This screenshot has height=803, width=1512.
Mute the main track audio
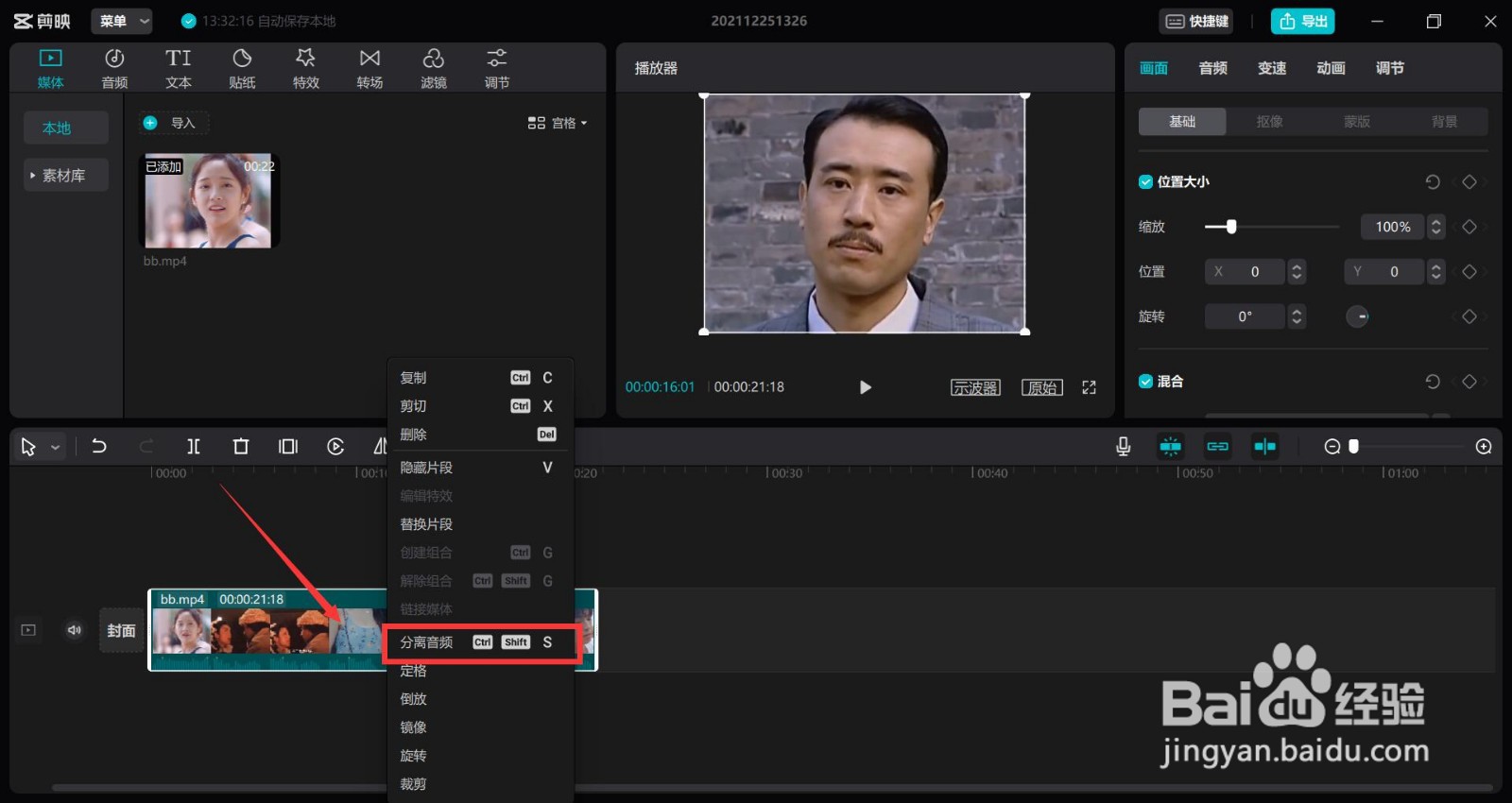[x=75, y=630]
